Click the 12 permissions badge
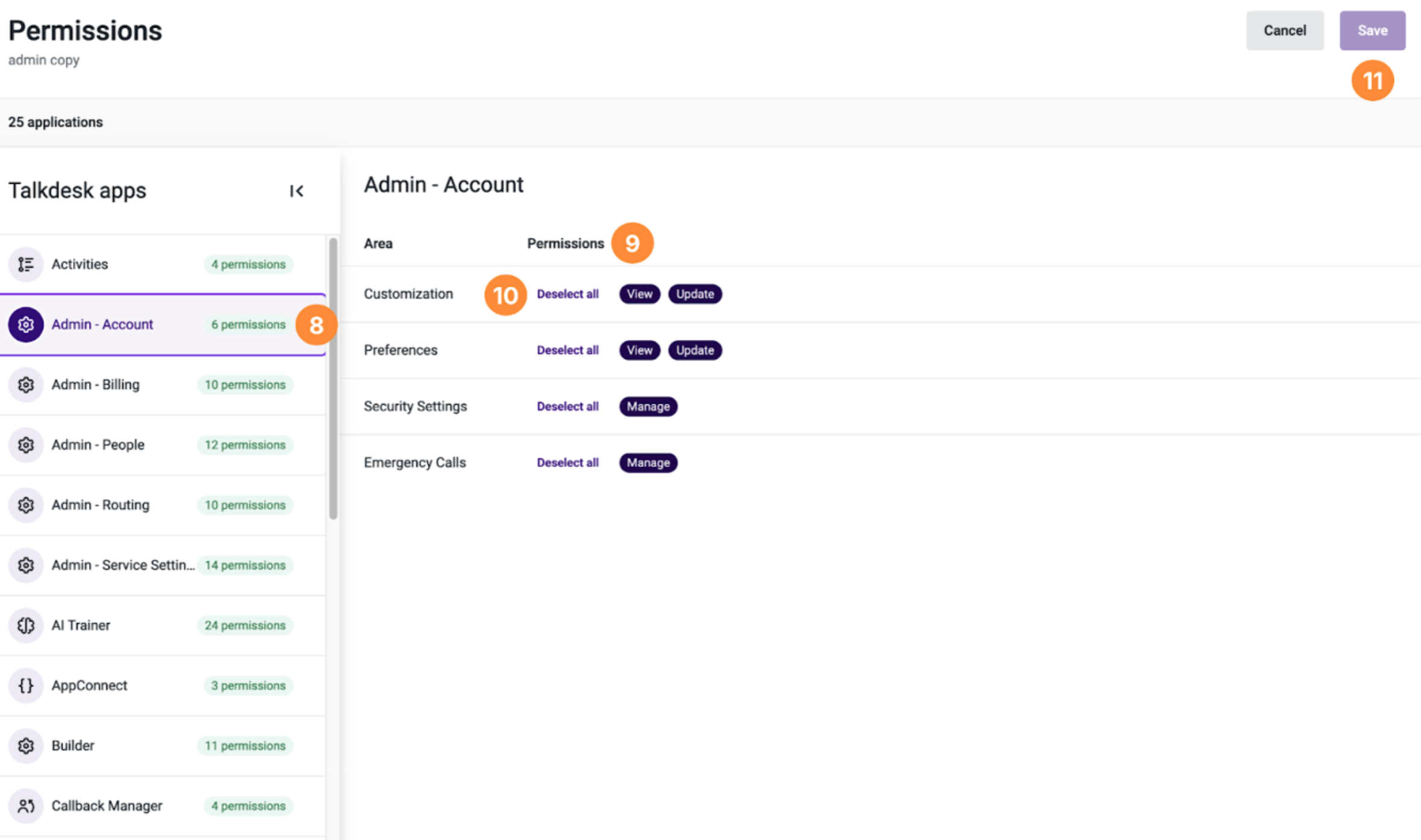 [x=245, y=445]
